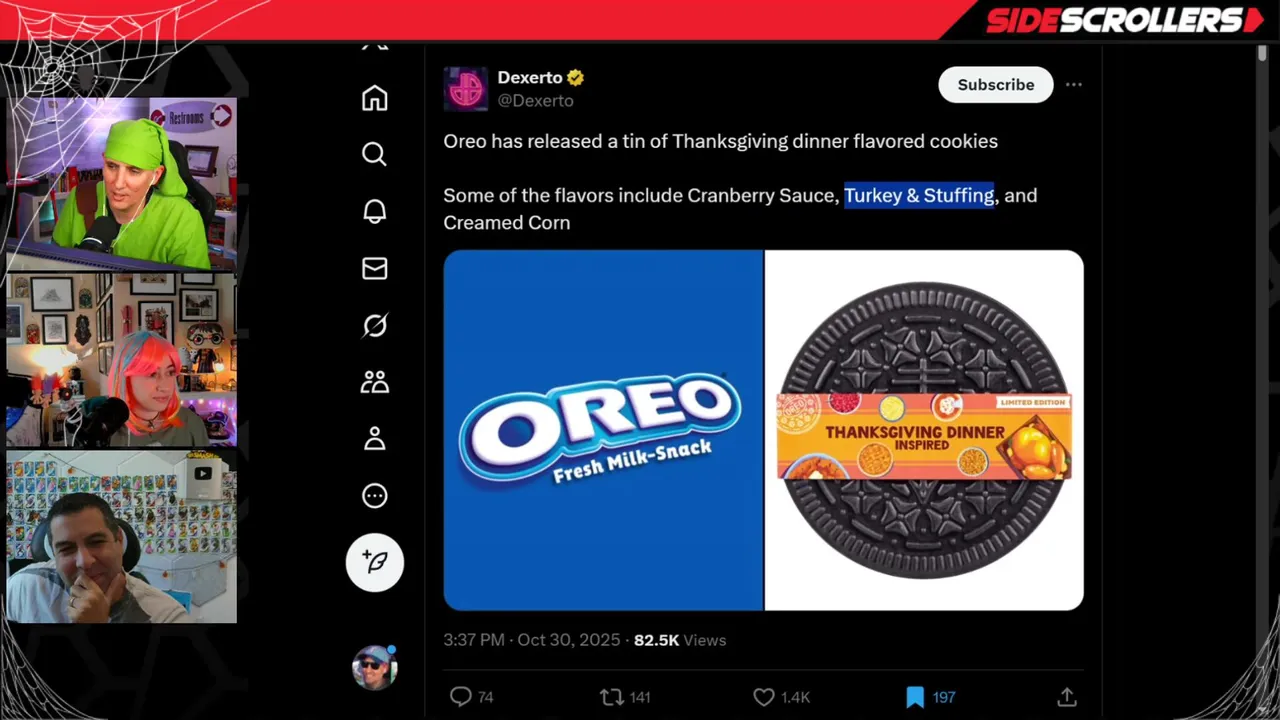This screenshot has height=720, width=1280.
Task: Repost the Dexerto Oreo post
Action: click(612, 697)
